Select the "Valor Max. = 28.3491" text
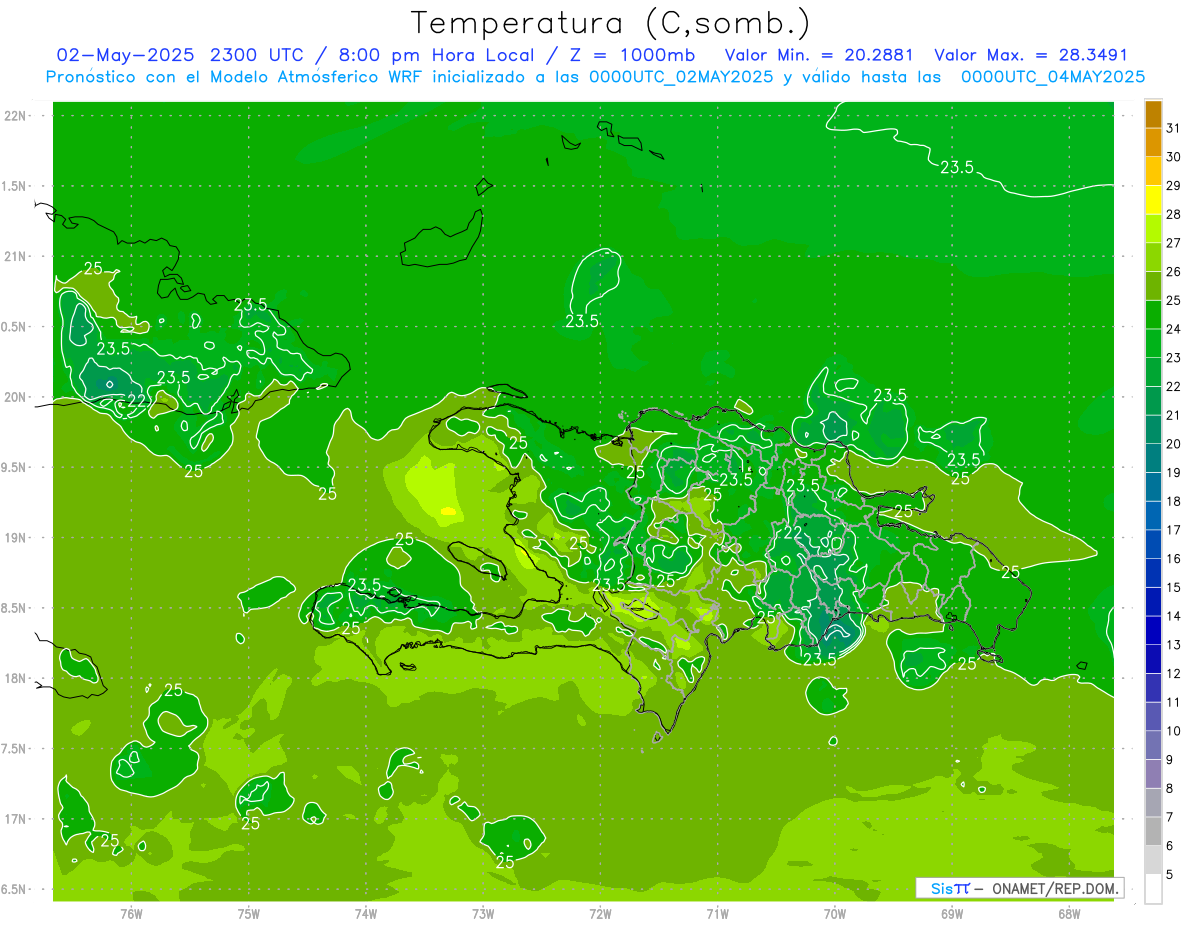The height and width of the screenshot is (927, 1200). coord(1030,55)
